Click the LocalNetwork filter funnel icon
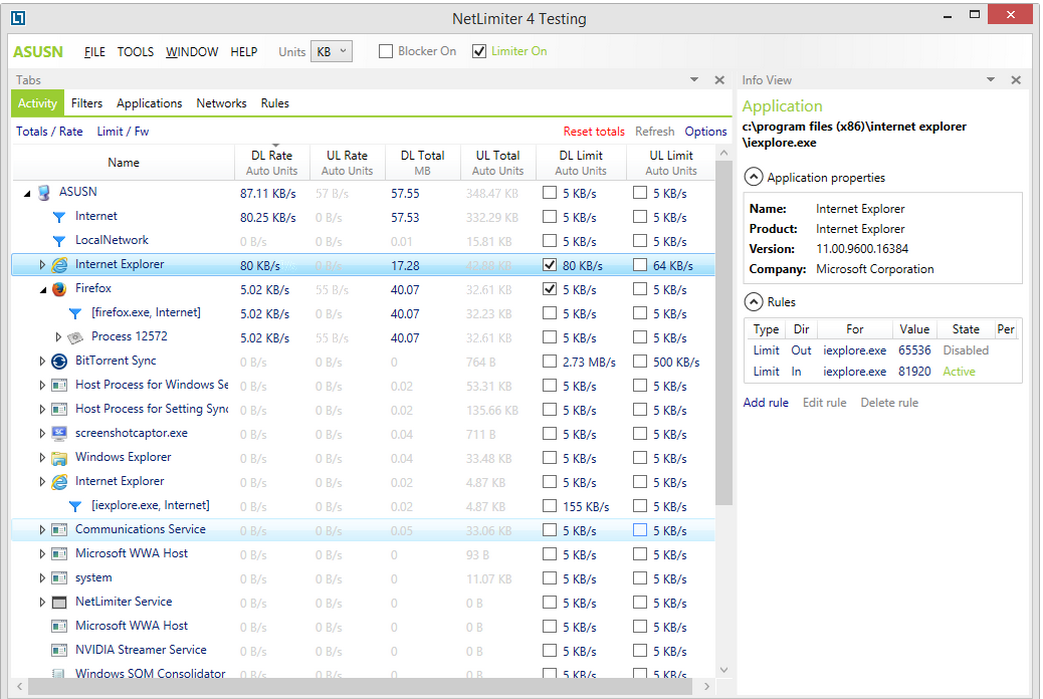The width and height of the screenshot is (1043, 699). point(59,241)
